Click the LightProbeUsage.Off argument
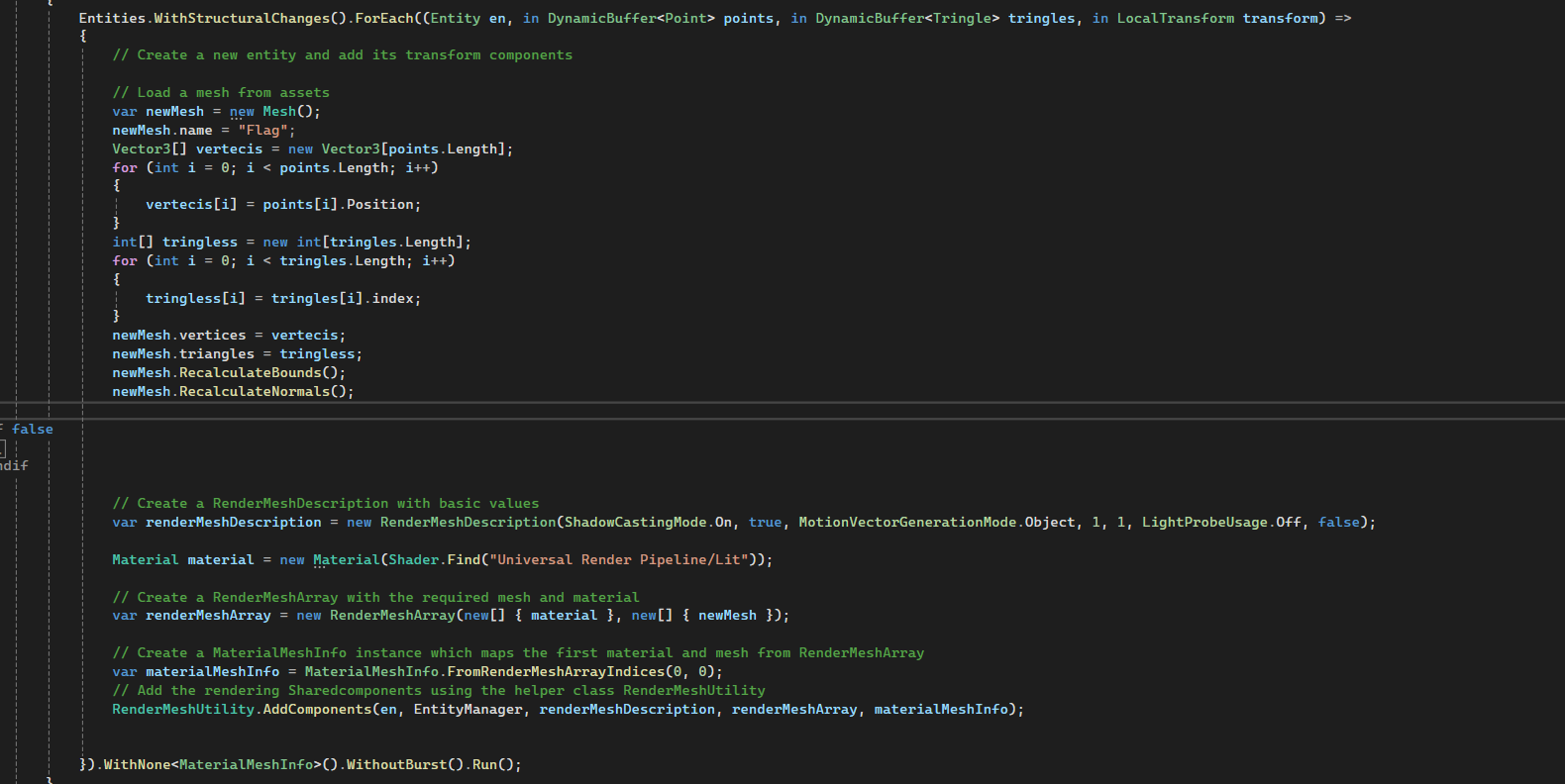The height and width of the screenshot is (784, 1565). click(x=1221, y=523)
